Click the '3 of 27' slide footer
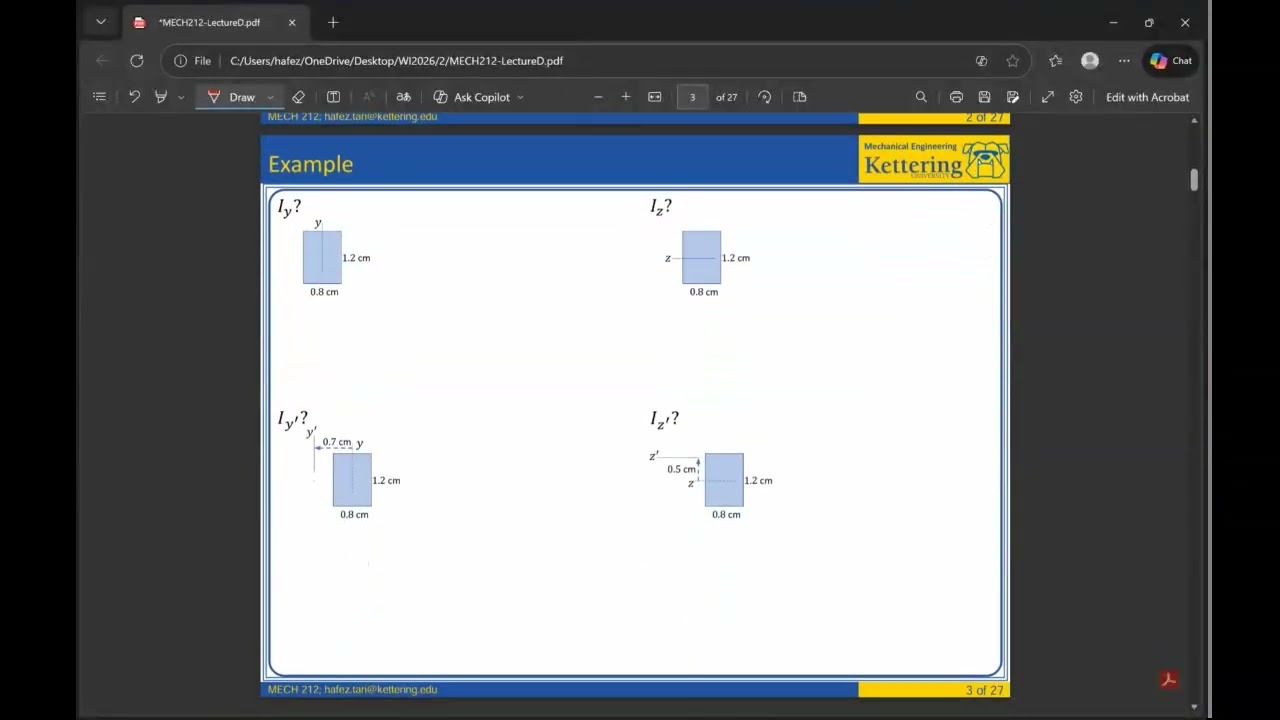Screen dimensions: 1280x720 coord(984,690)
